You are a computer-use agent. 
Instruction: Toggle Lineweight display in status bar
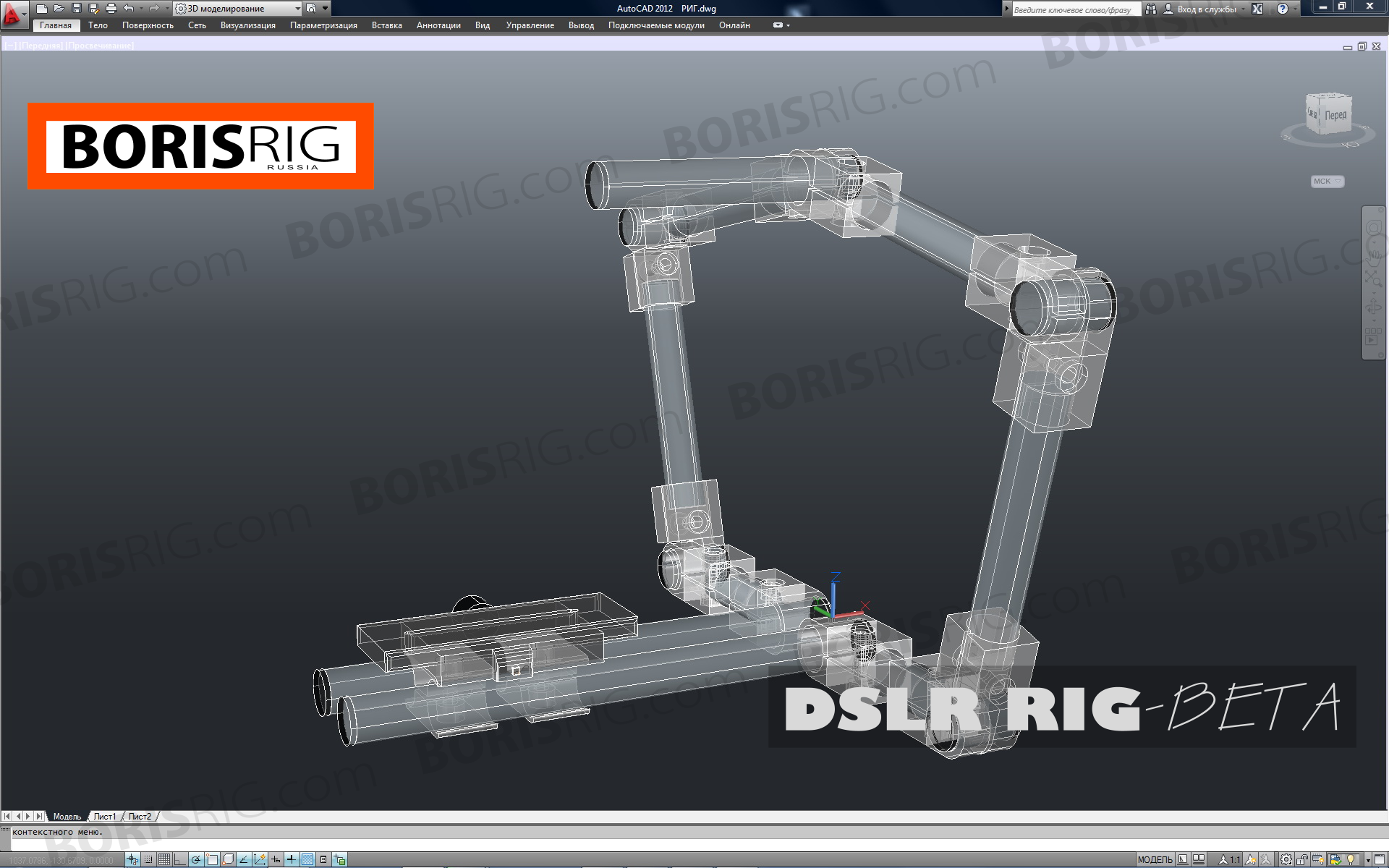point(291,859)
